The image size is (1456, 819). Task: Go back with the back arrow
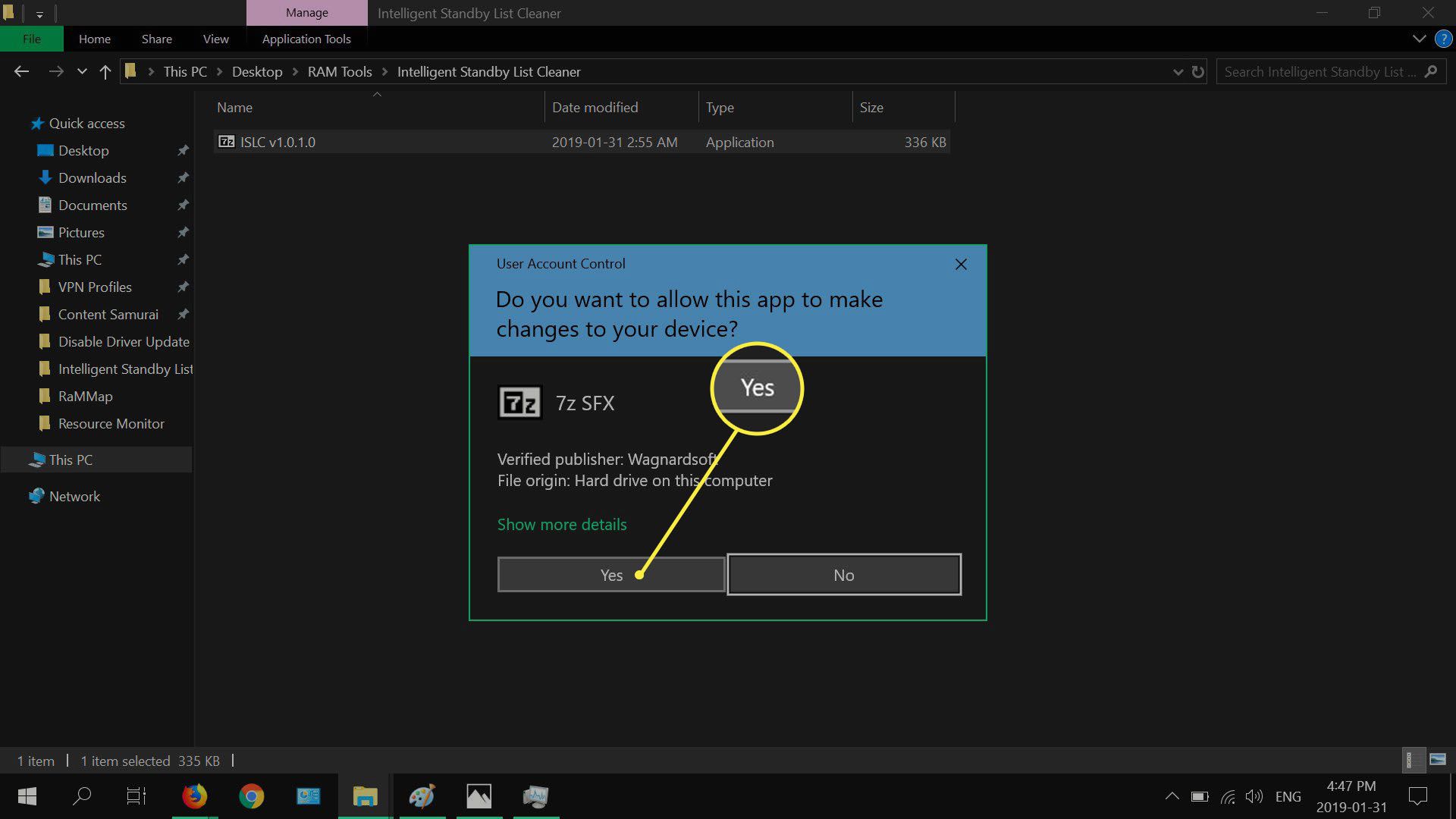click(x=22, y=71)
